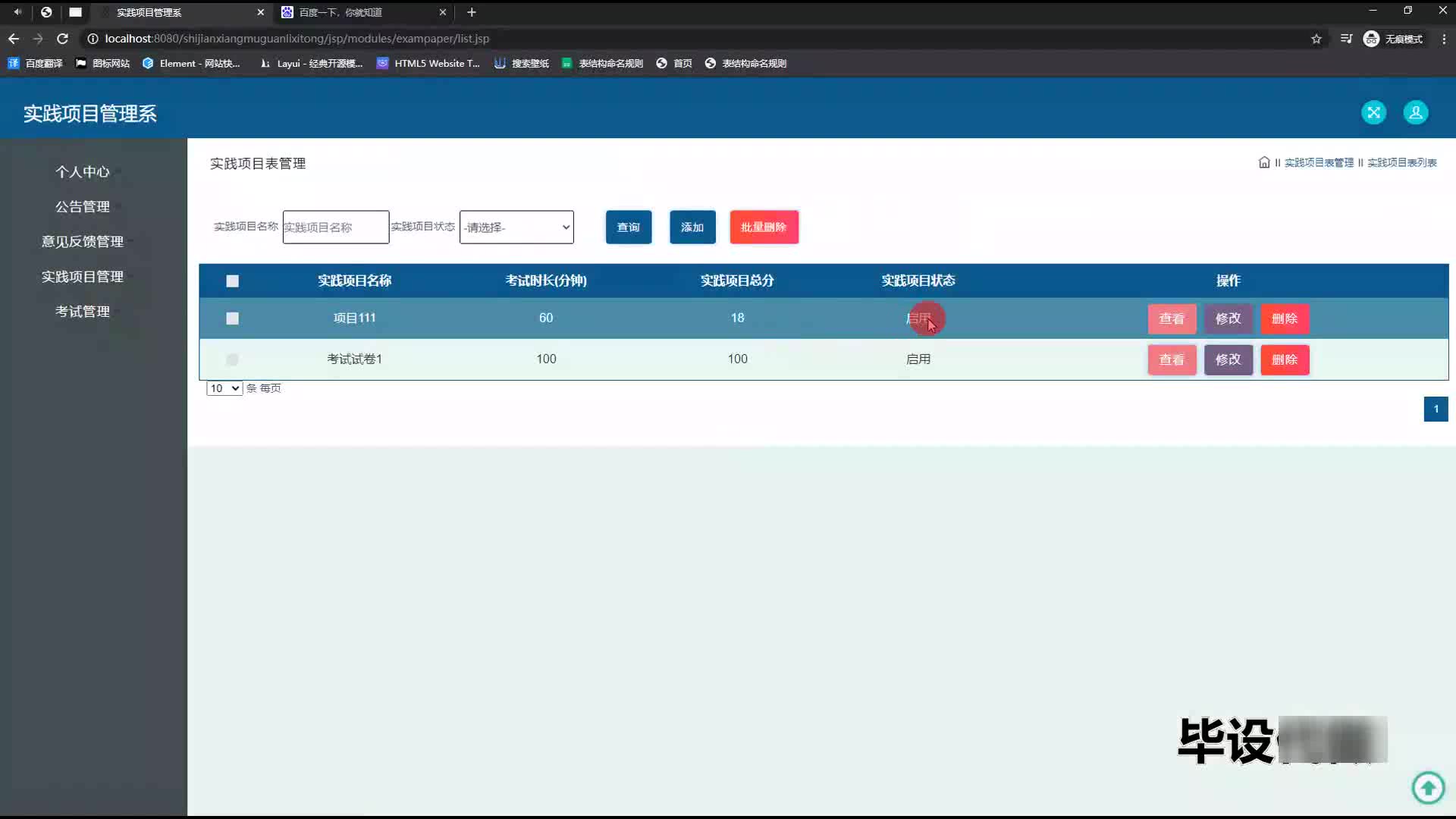Focus the 实践项目名称 search input
The width and height of the screenshot is (1456, 819).
336,227
